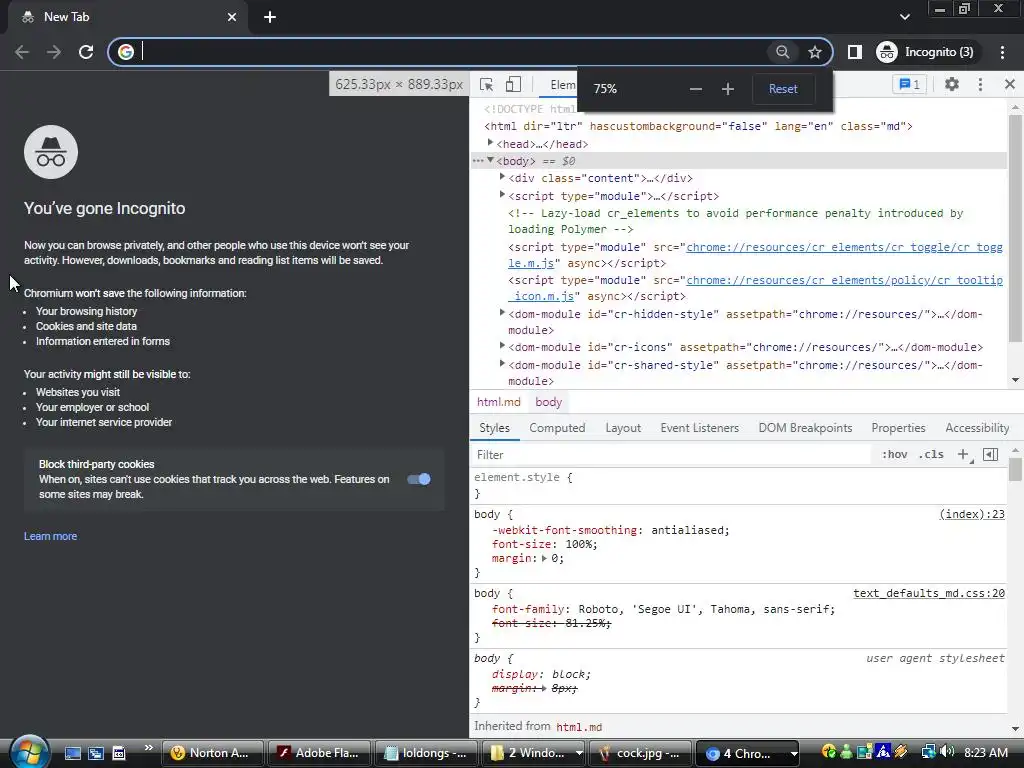Screen dimensions: 1024x768
Task: Open the Windows Start orb
Action: (x=30, y=752)
